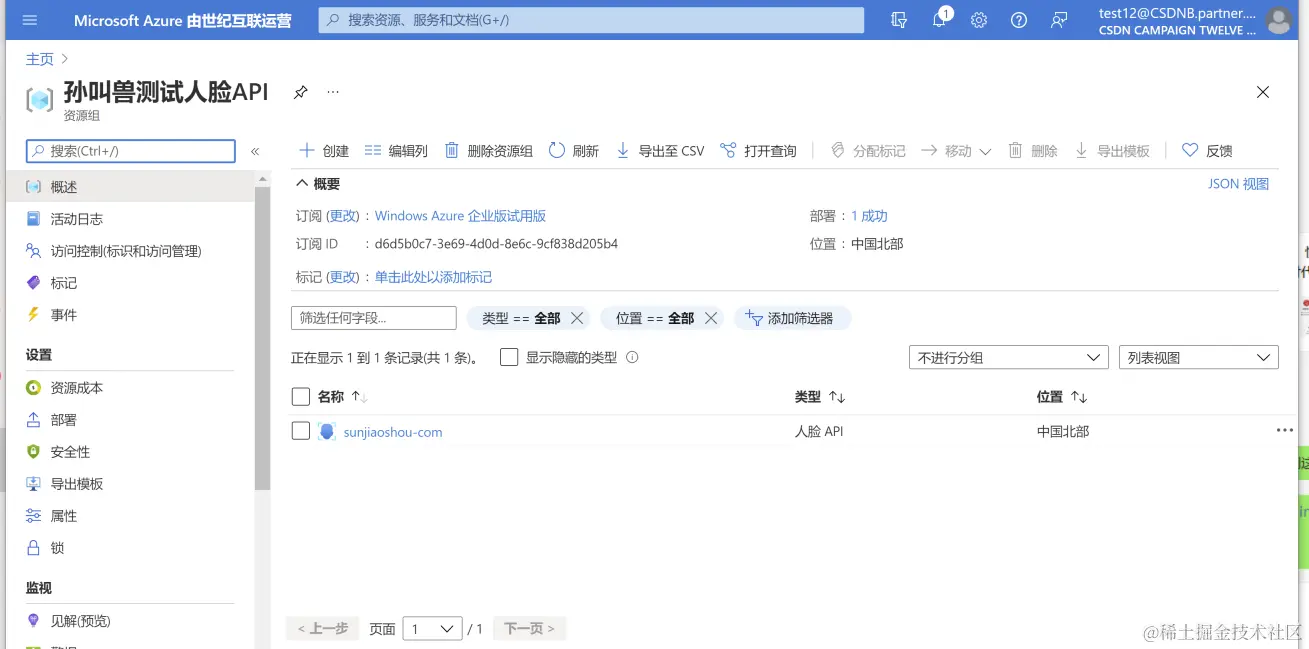Open Activity log in sidebar
Viewport: 1309px width, 649px height.
click(x=130, y=219)
